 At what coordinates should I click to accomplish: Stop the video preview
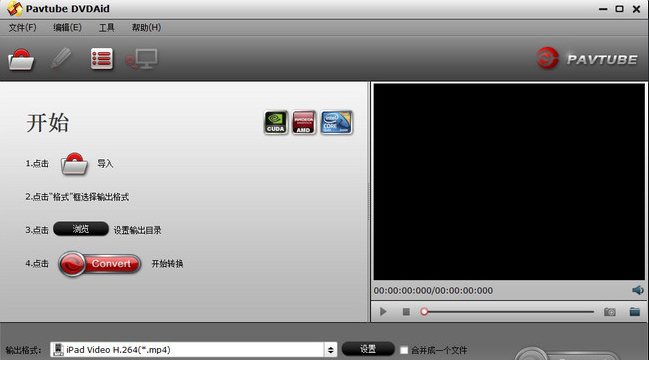pos(406,312)
